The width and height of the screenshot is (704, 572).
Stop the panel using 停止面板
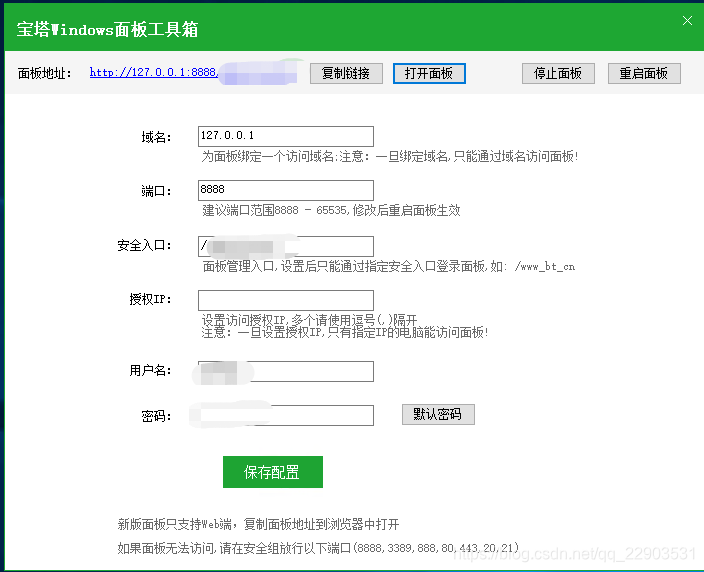point(558,73)
